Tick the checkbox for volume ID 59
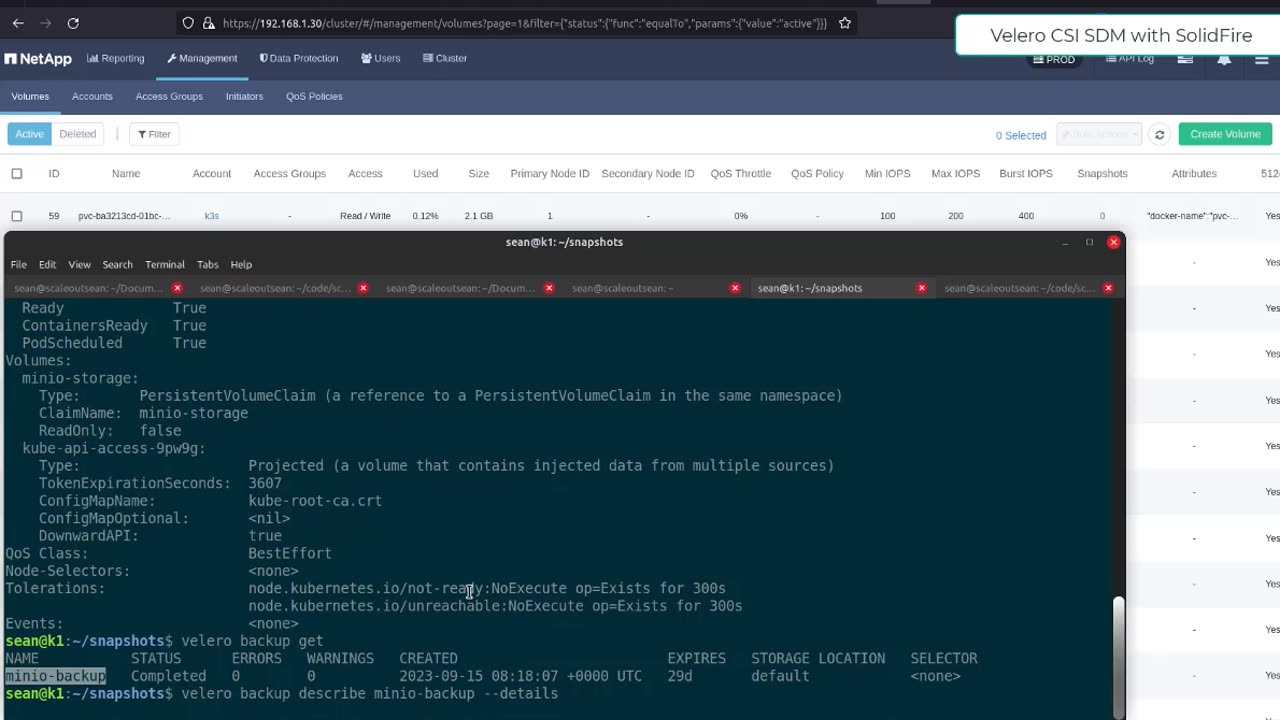1280x720 pixels. click(16, 216)
